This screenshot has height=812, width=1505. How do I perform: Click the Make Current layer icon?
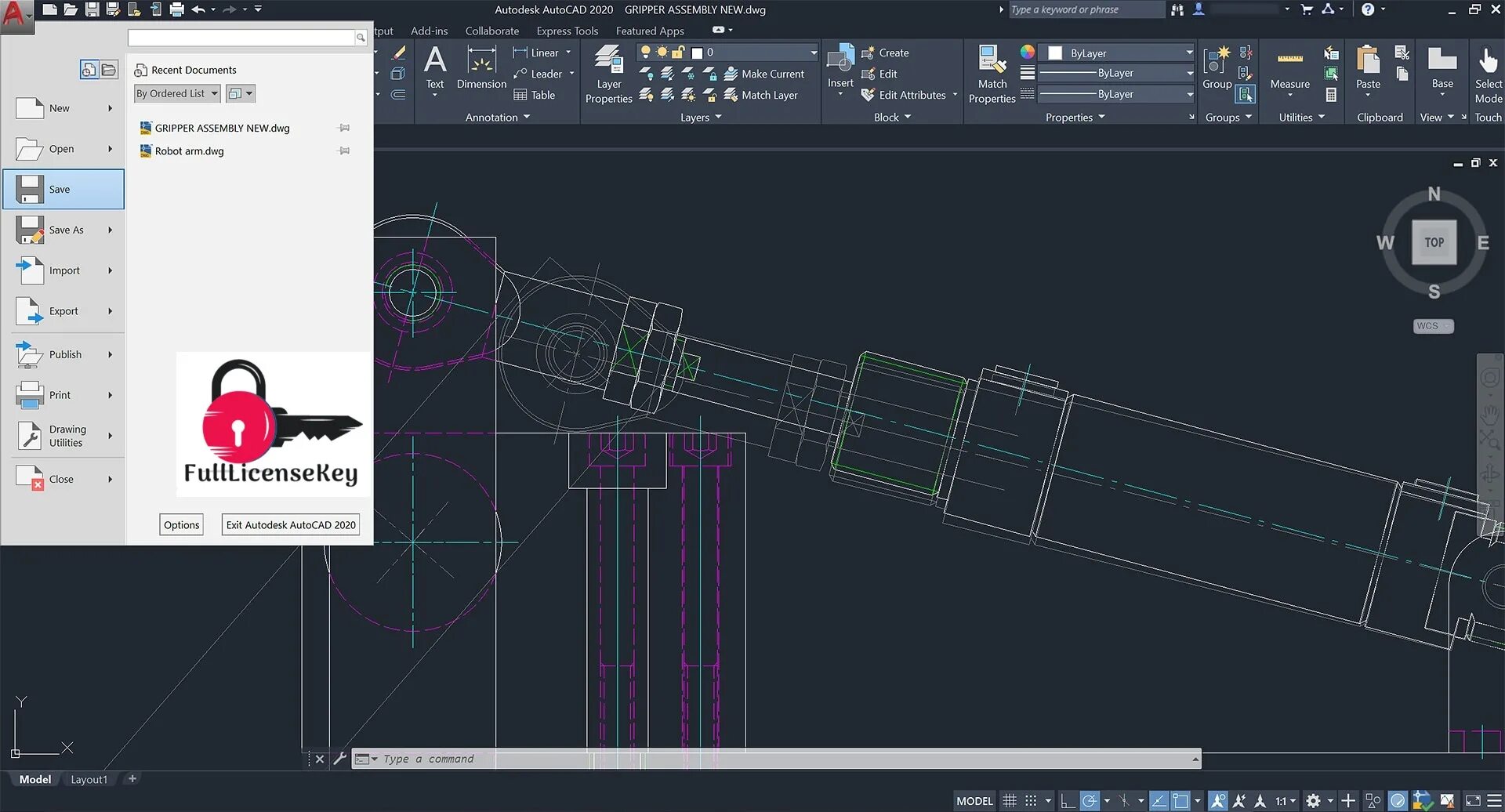pyautogui.click(x=764, y=74)
